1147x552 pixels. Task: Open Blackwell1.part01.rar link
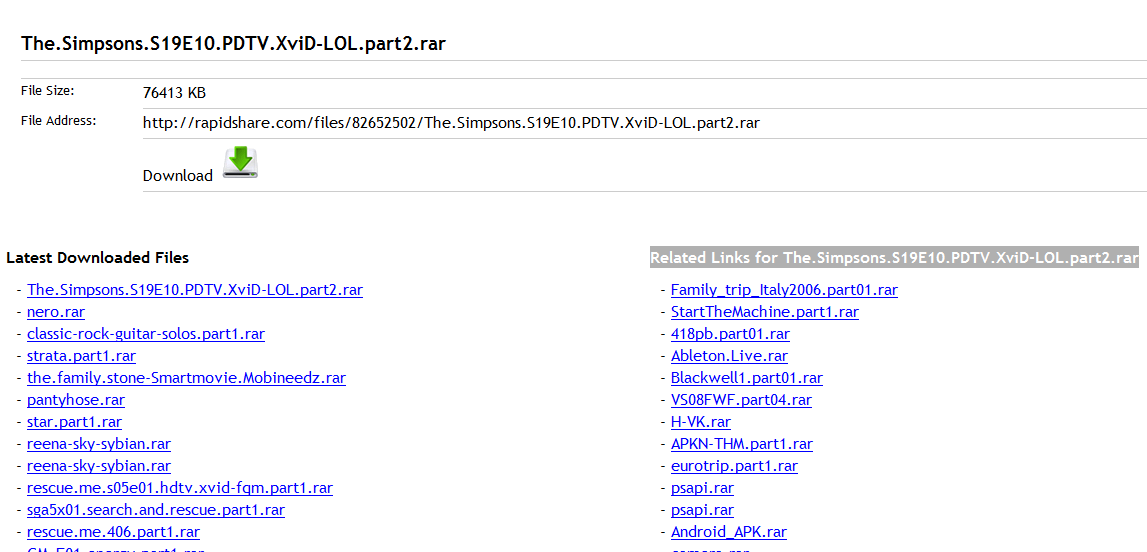coord(746,378)
